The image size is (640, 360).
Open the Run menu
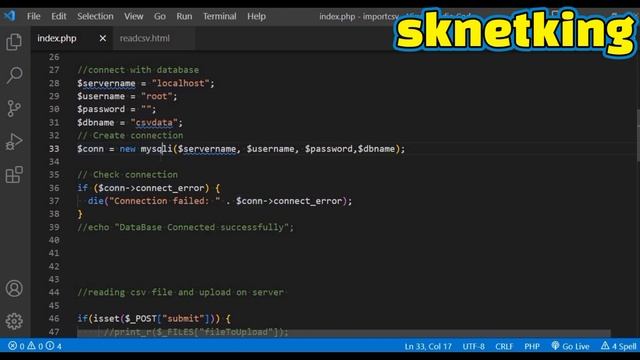point(184,16)
